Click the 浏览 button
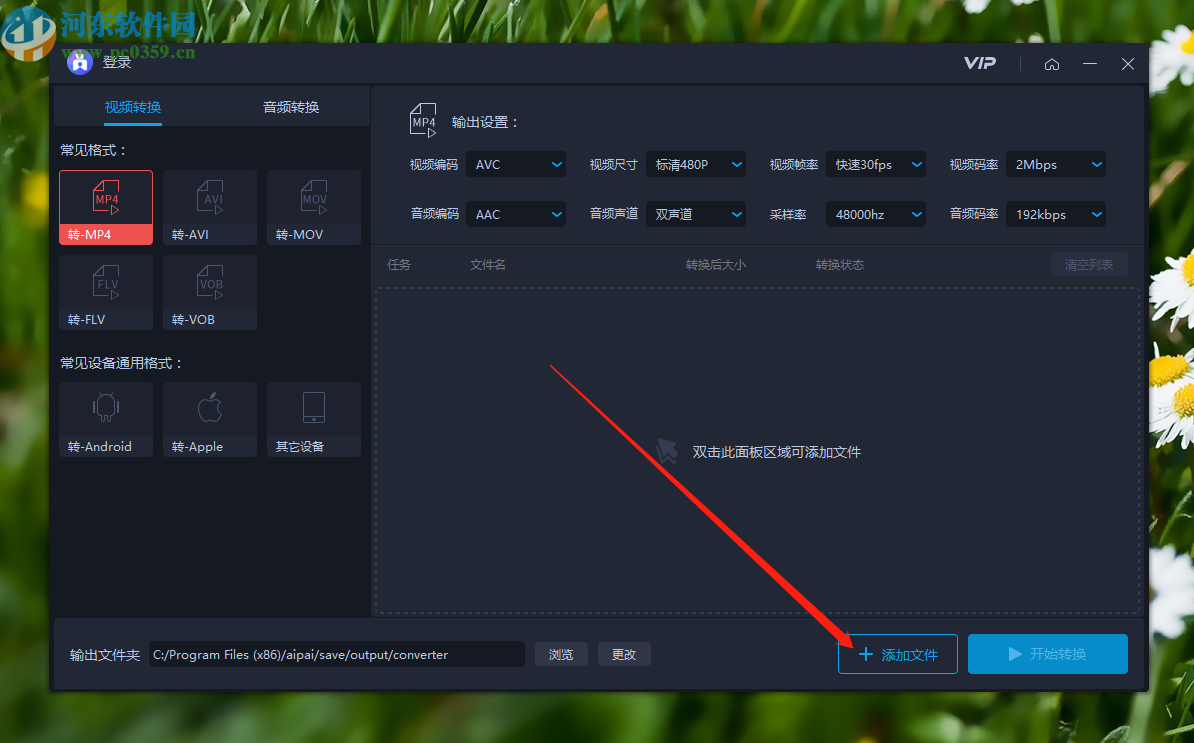The width and height of the screenshot is (1194, 743). (x=561, y=655)
